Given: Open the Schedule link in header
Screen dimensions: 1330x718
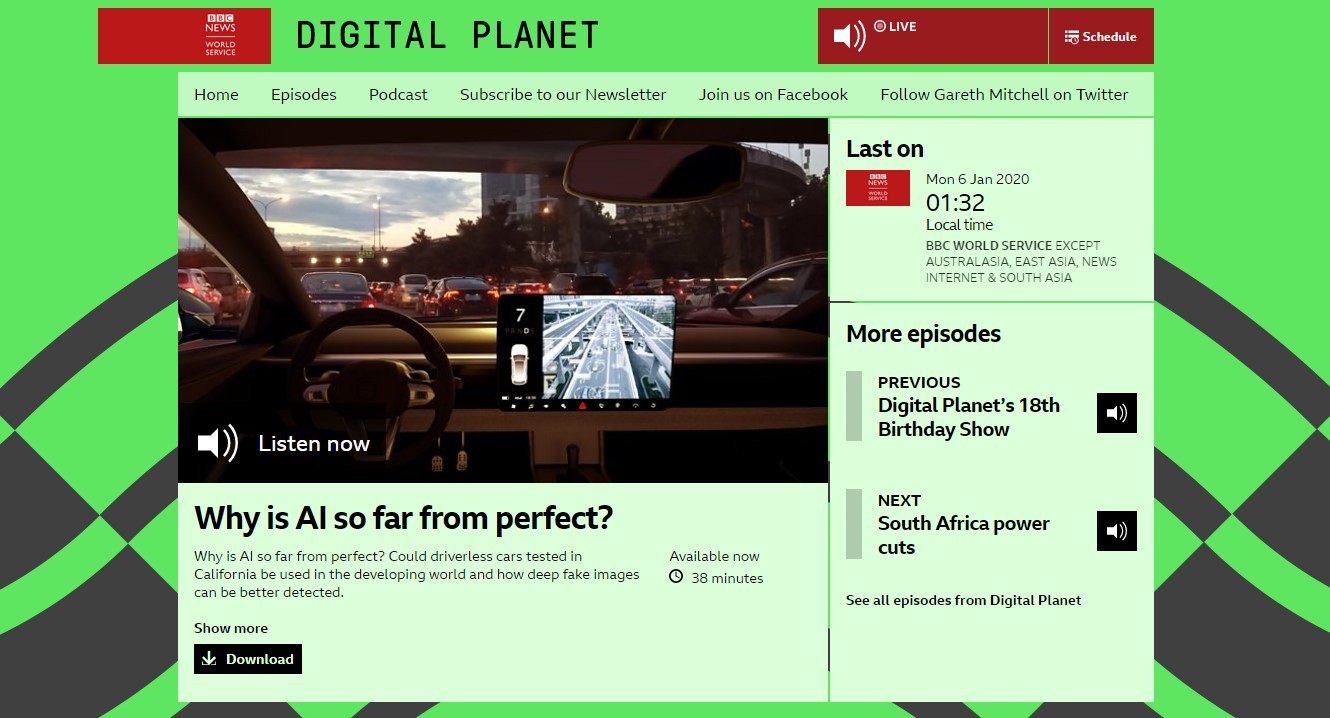Looking at the screenshot, I should pyautogui.click(x=1101, y=36).
